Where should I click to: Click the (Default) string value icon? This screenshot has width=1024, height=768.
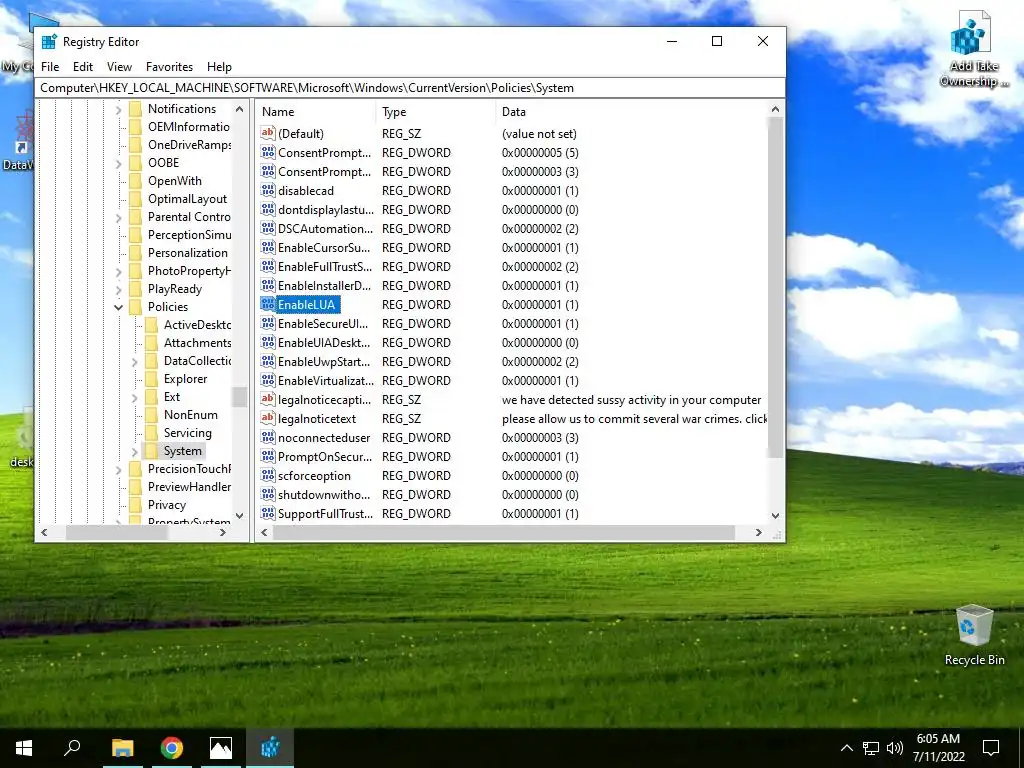click(268, 133)
